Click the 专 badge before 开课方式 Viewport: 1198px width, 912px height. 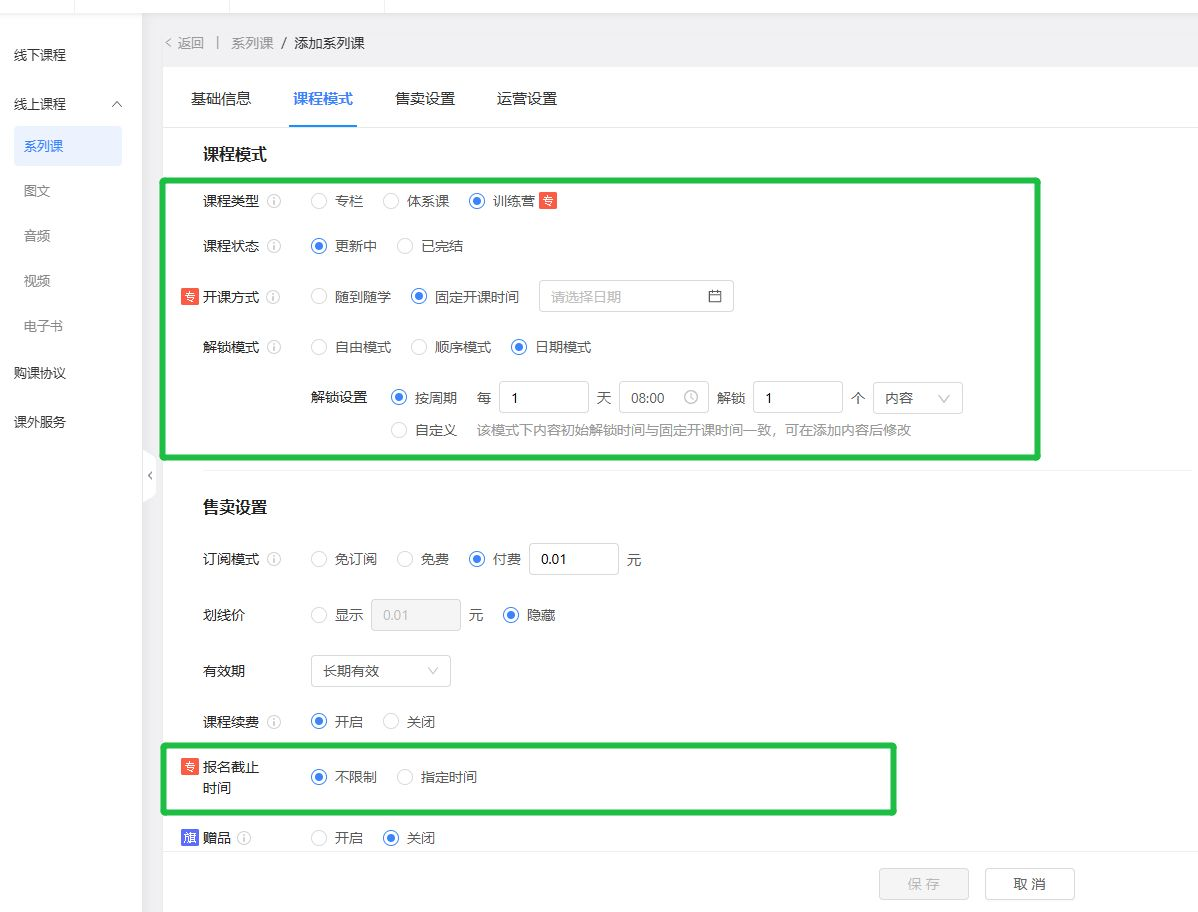click(189, 296)
